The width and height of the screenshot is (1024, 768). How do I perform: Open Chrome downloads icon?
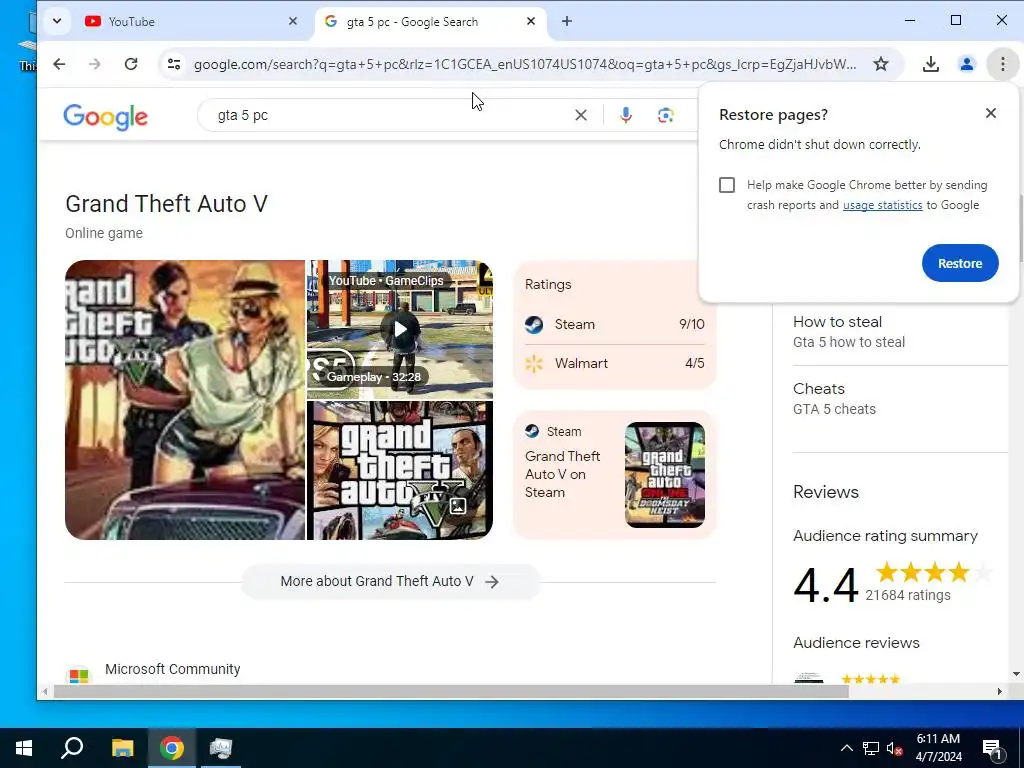pyautogui.click(x=931, y=64)
